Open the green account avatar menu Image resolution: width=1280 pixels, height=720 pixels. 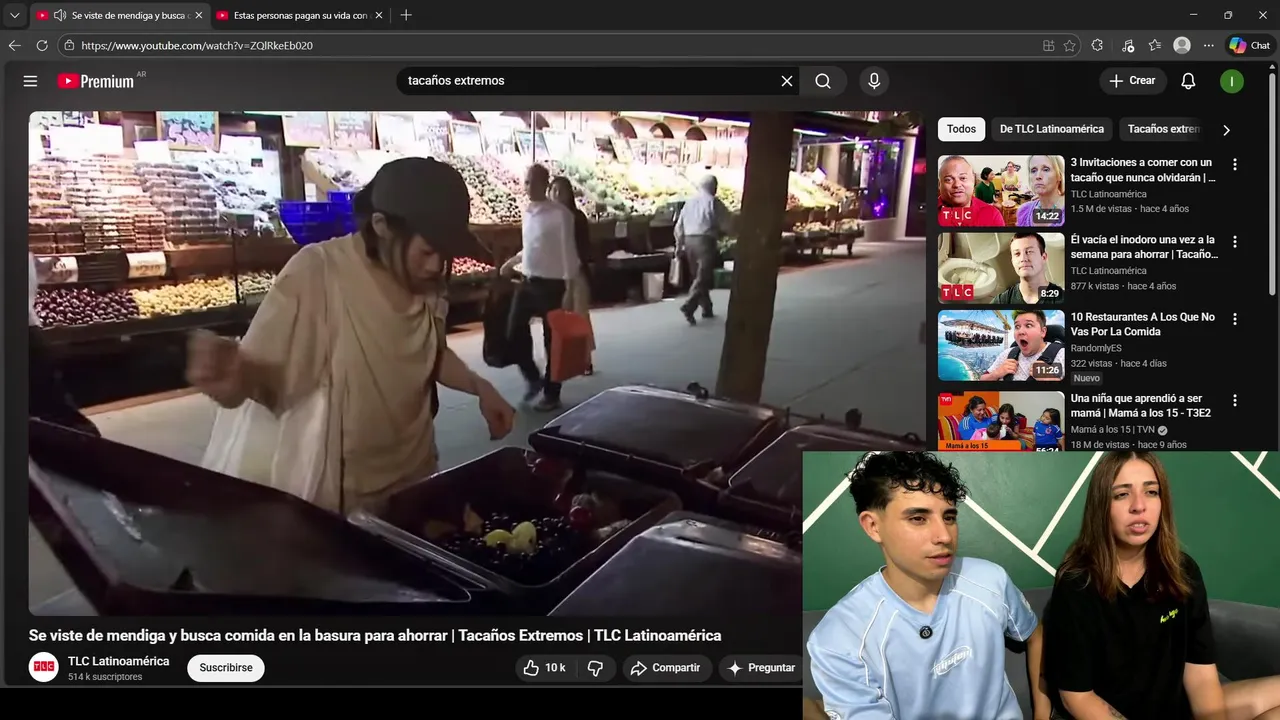[1232, 81]
